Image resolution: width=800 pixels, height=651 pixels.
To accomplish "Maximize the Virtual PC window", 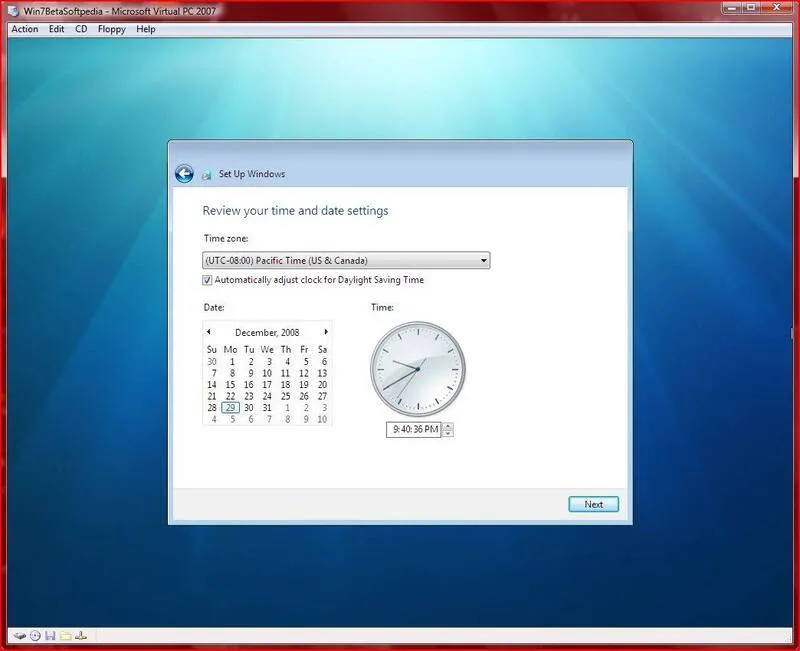I will 751,8.
